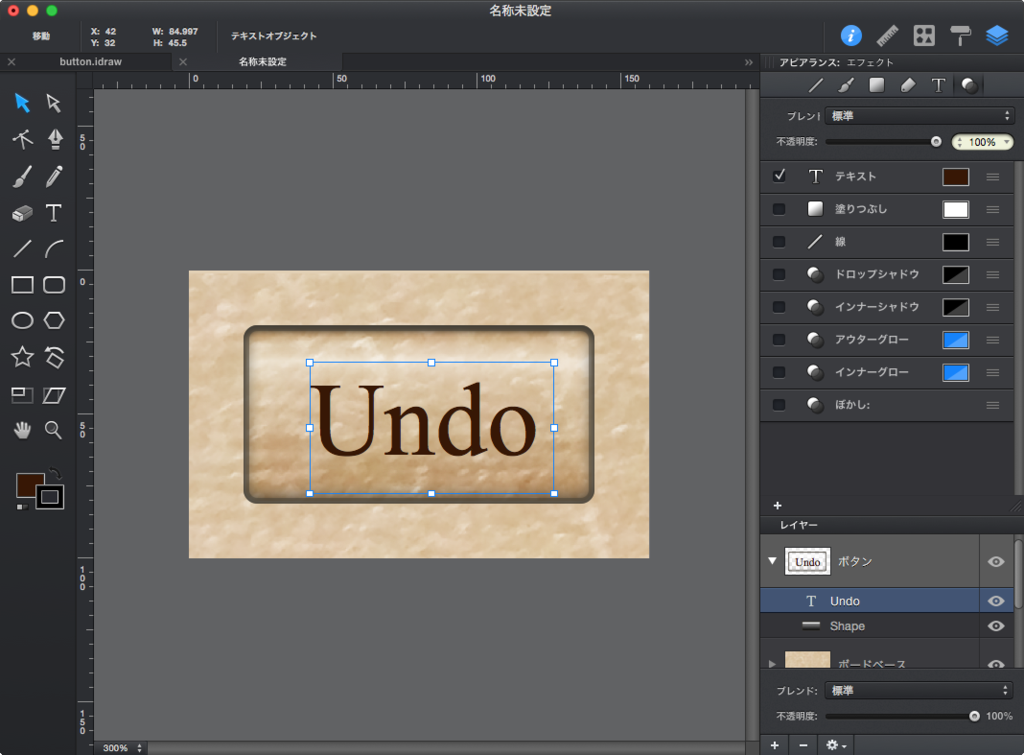Close the 名称未設定 tab
Screen dimensions: 1024x755
(183, 62)
